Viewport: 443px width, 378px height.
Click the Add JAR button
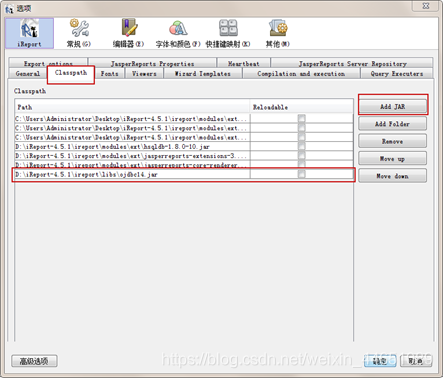point(393,106)
